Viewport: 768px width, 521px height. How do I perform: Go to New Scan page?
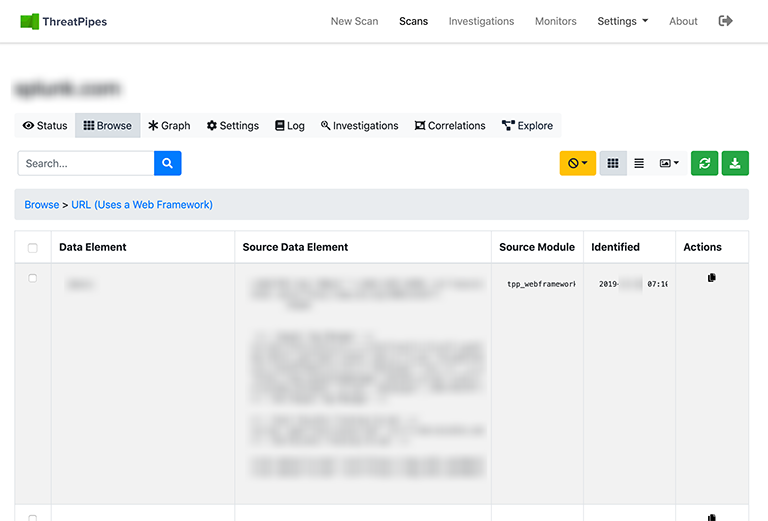(354, 21)
